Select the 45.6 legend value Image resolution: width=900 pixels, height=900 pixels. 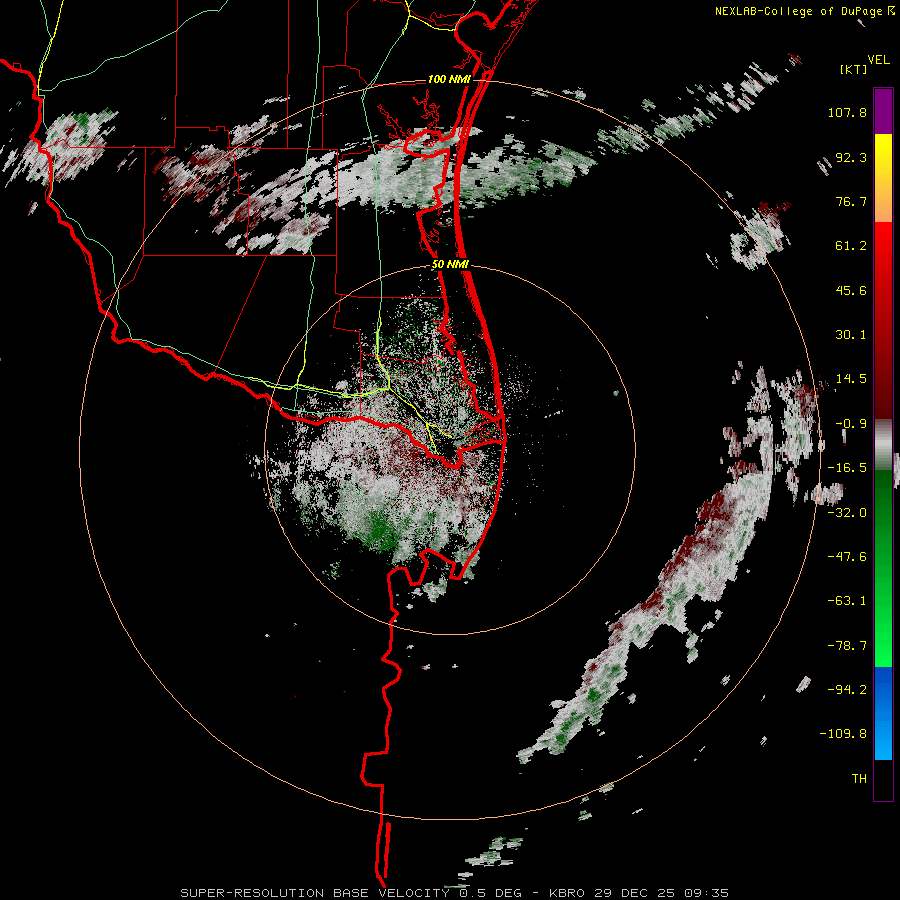pos(851,290)
